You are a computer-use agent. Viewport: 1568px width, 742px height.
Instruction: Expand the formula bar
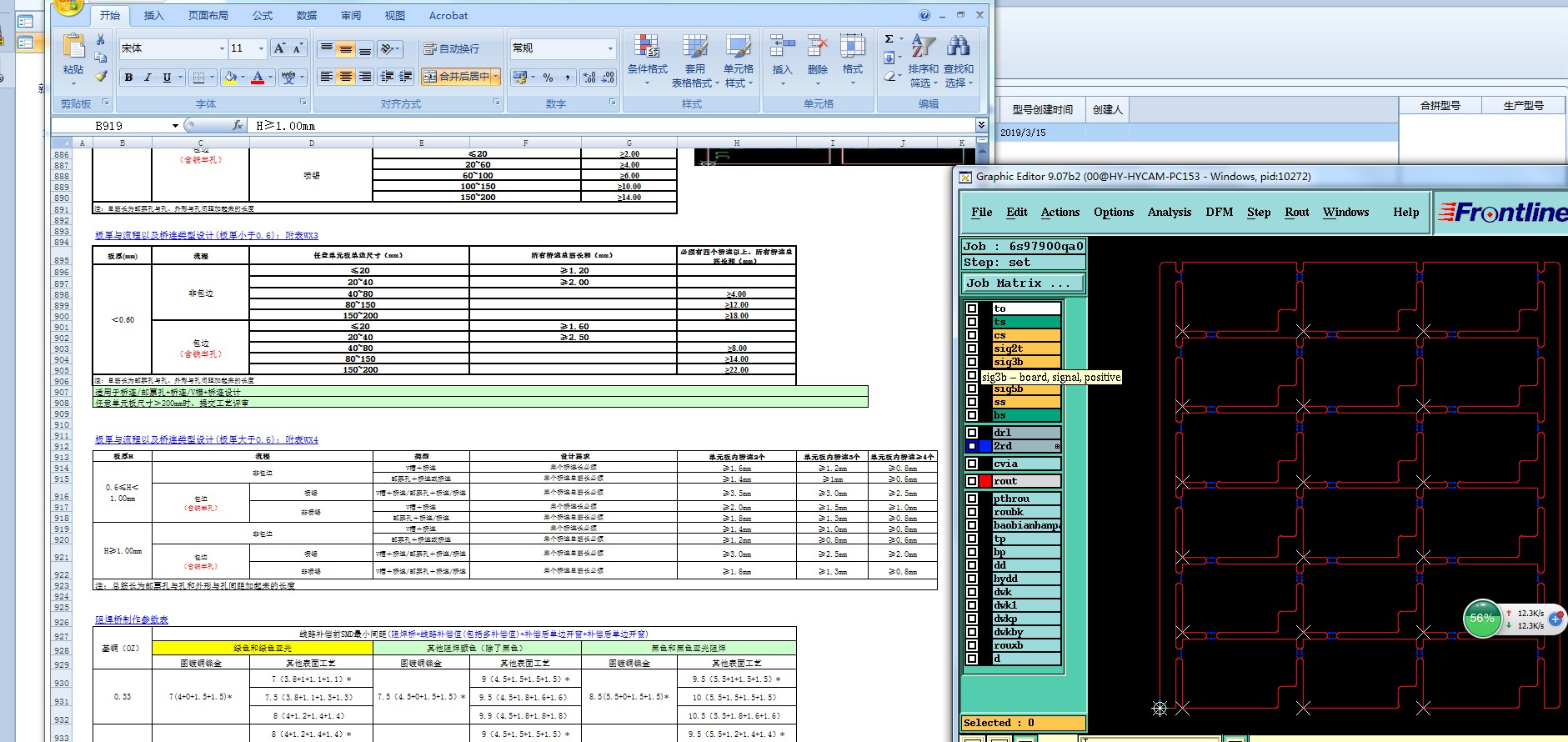tap(981, 125)
